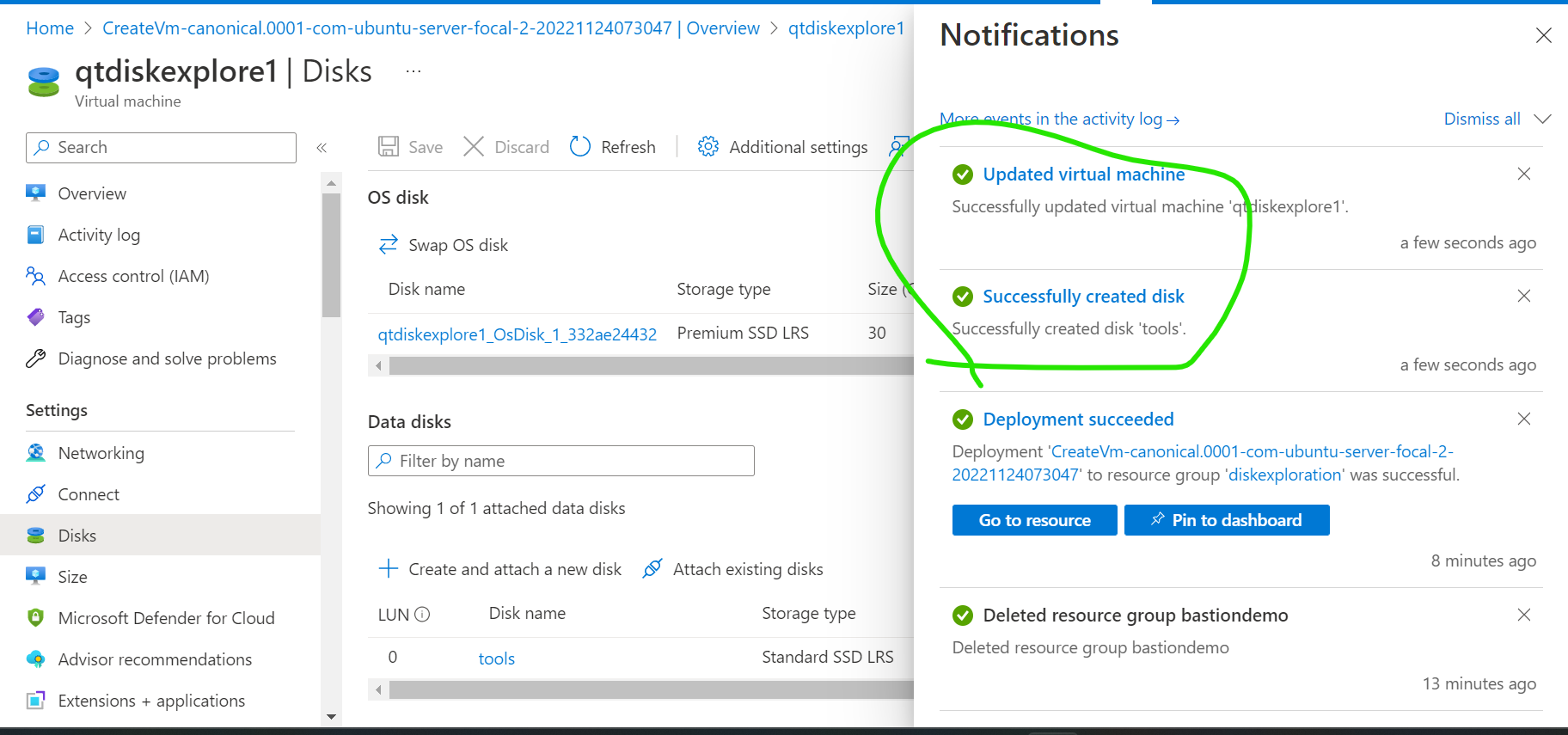Click the Networking globe icon
Viewport: 1568px width, 735px height.
click(35, 453)
